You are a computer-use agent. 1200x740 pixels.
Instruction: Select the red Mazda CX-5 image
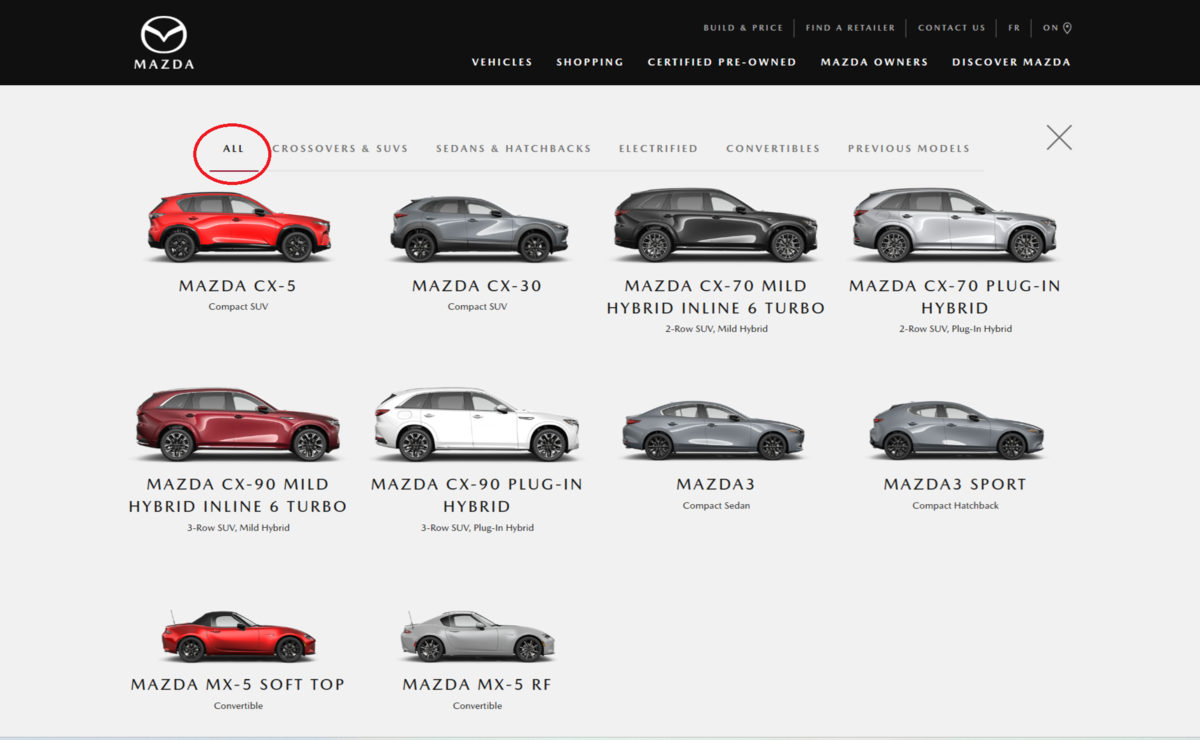[x=239, y=227]
